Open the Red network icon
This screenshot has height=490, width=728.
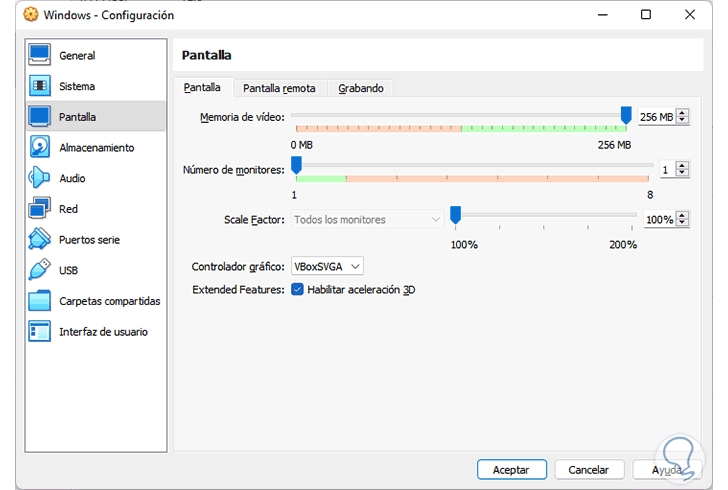40,209
